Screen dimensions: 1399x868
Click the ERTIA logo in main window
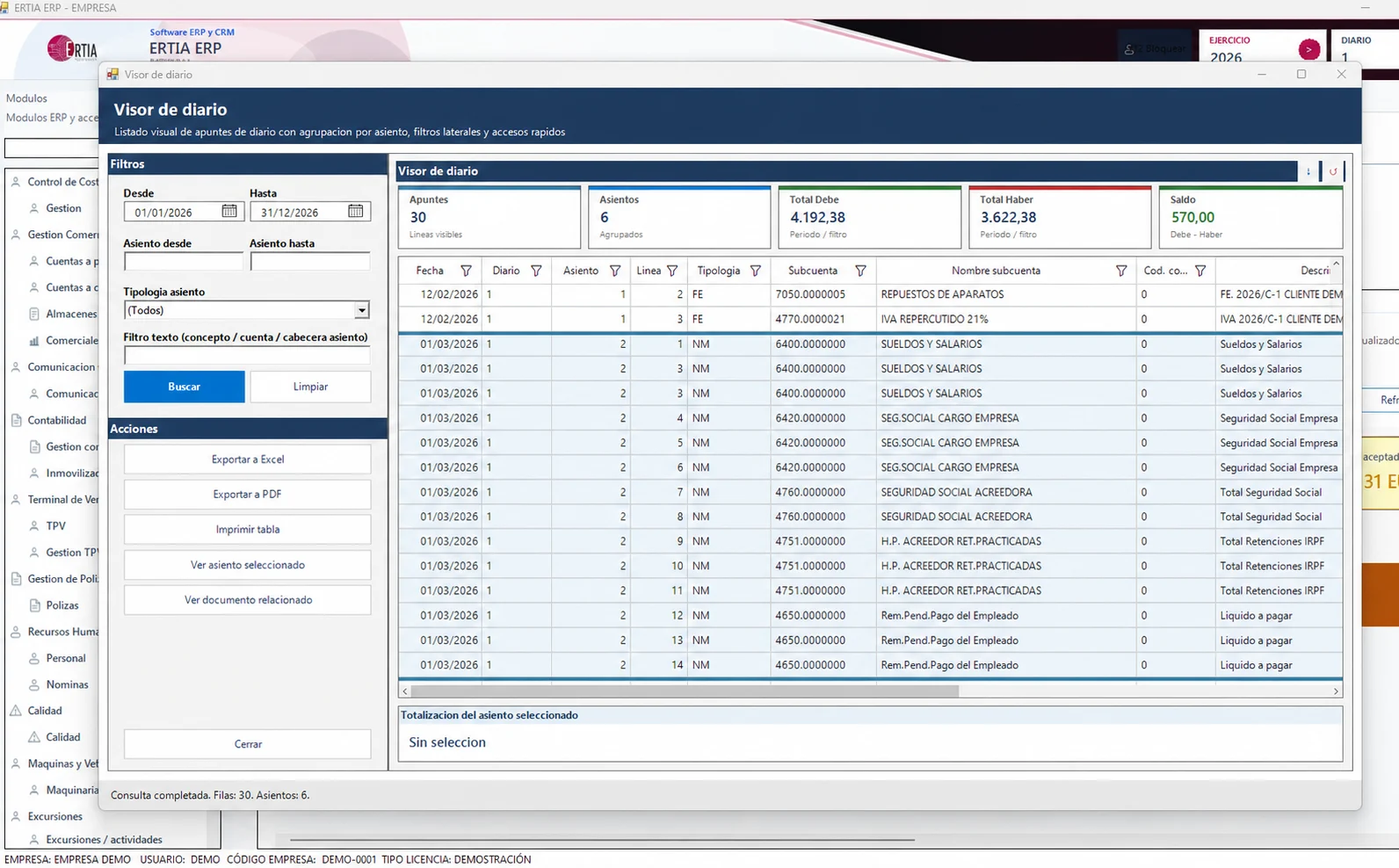click(72, 48)
